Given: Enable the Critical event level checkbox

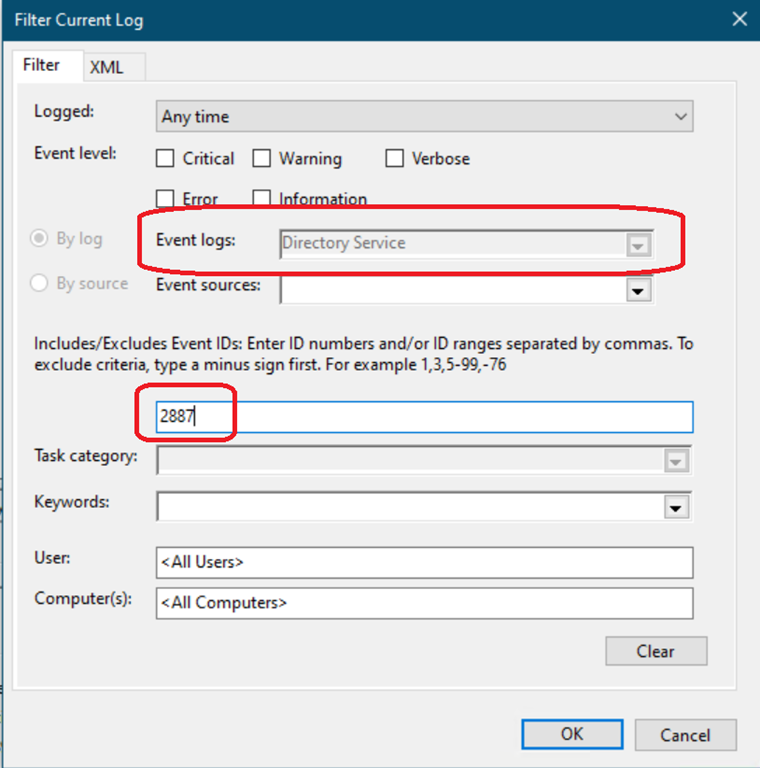Looking at the screenshot, I should (x=166, y=158).
